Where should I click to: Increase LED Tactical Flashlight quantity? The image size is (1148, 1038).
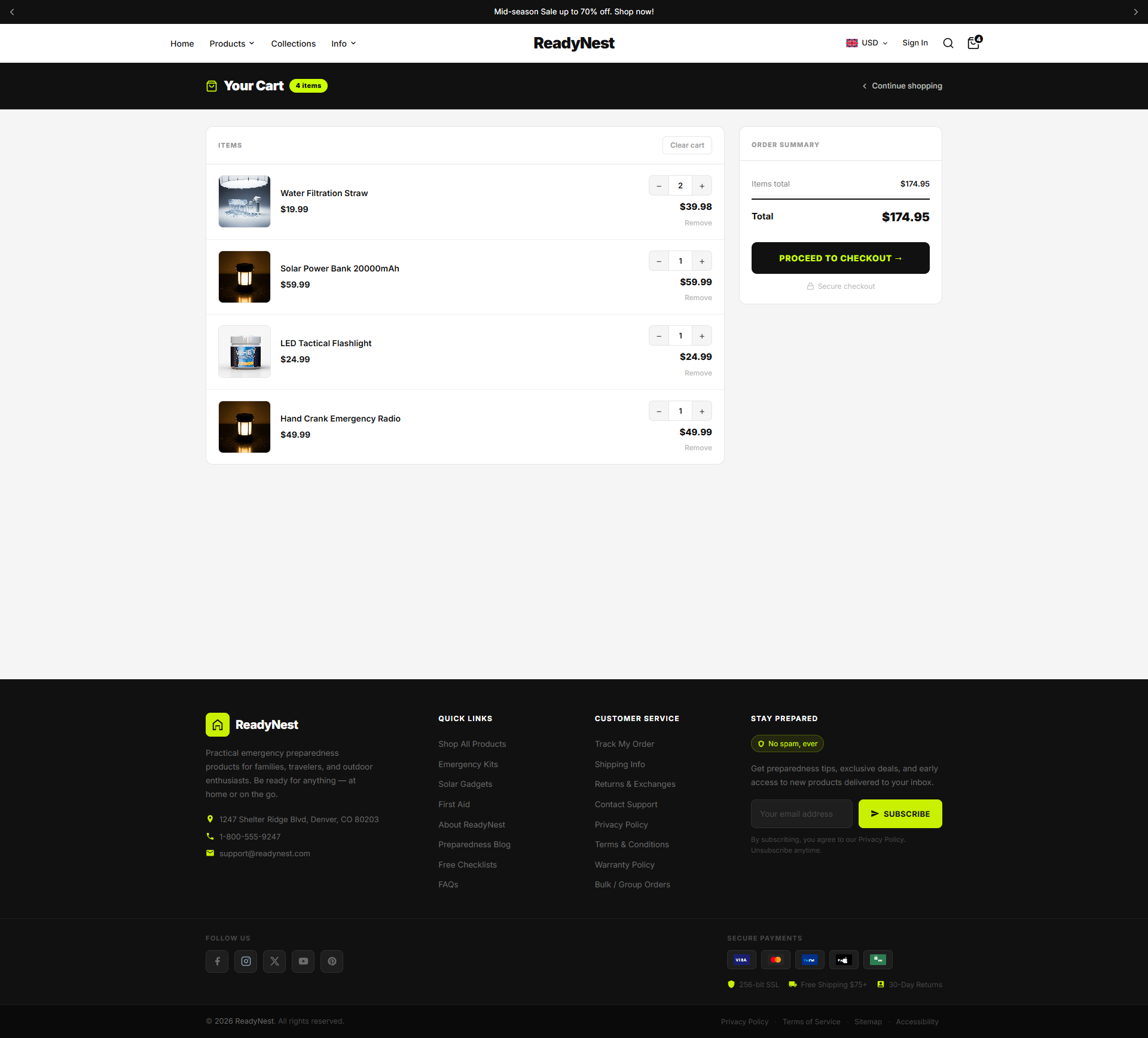(702, 336)
